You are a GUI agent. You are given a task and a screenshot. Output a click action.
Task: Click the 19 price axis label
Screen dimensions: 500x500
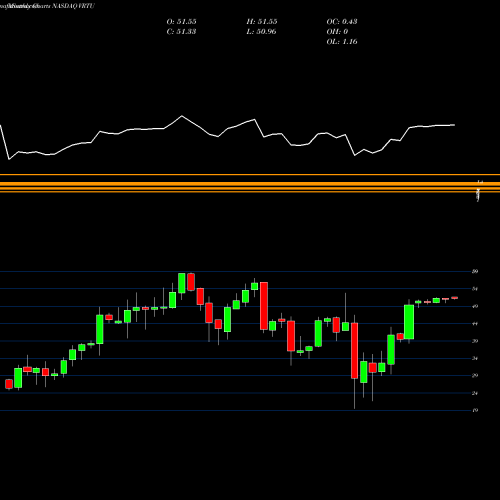pyautogui.click(x=475, y=410)
